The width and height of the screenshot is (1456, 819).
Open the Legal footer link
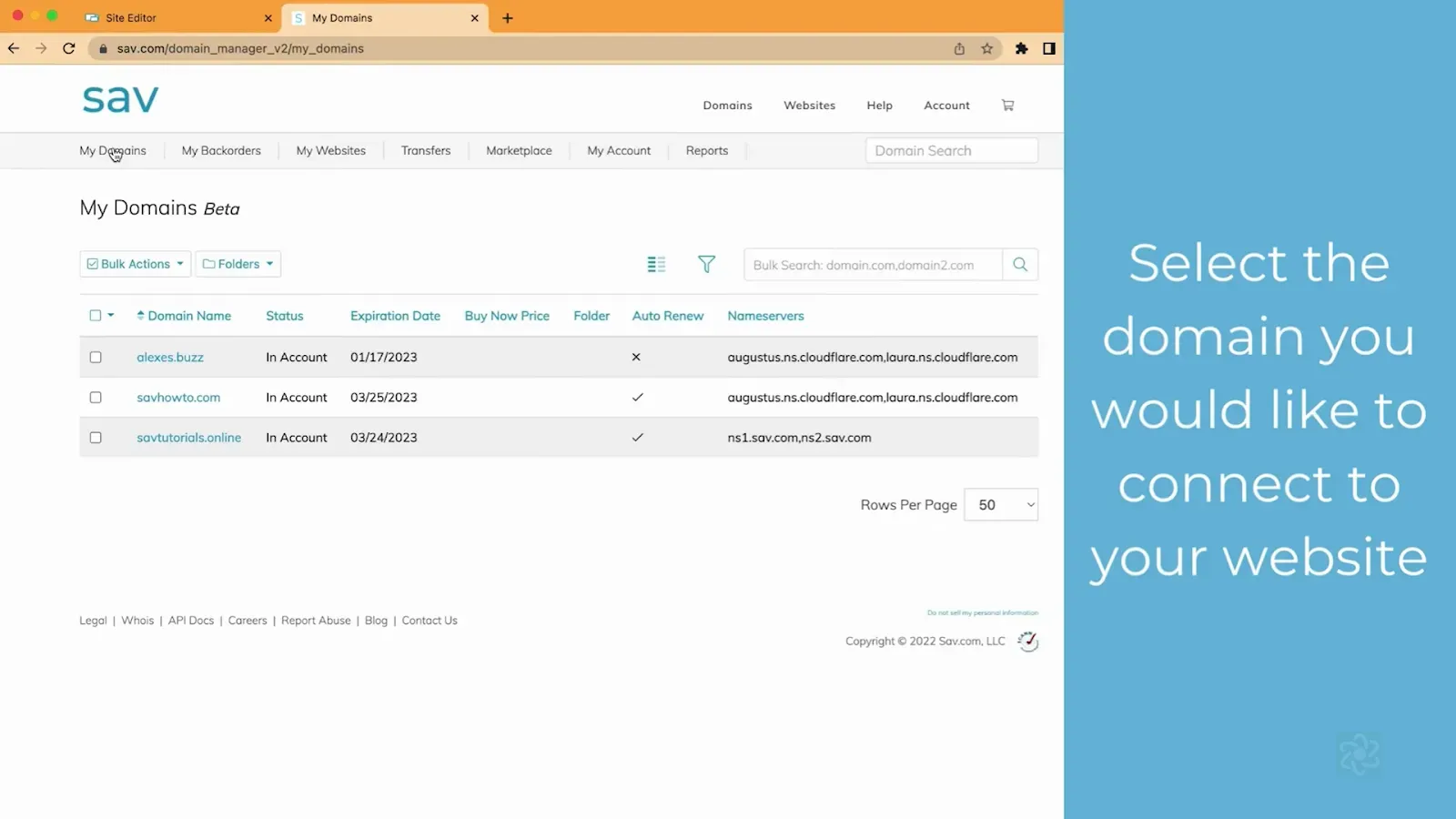tap(93, 621)
